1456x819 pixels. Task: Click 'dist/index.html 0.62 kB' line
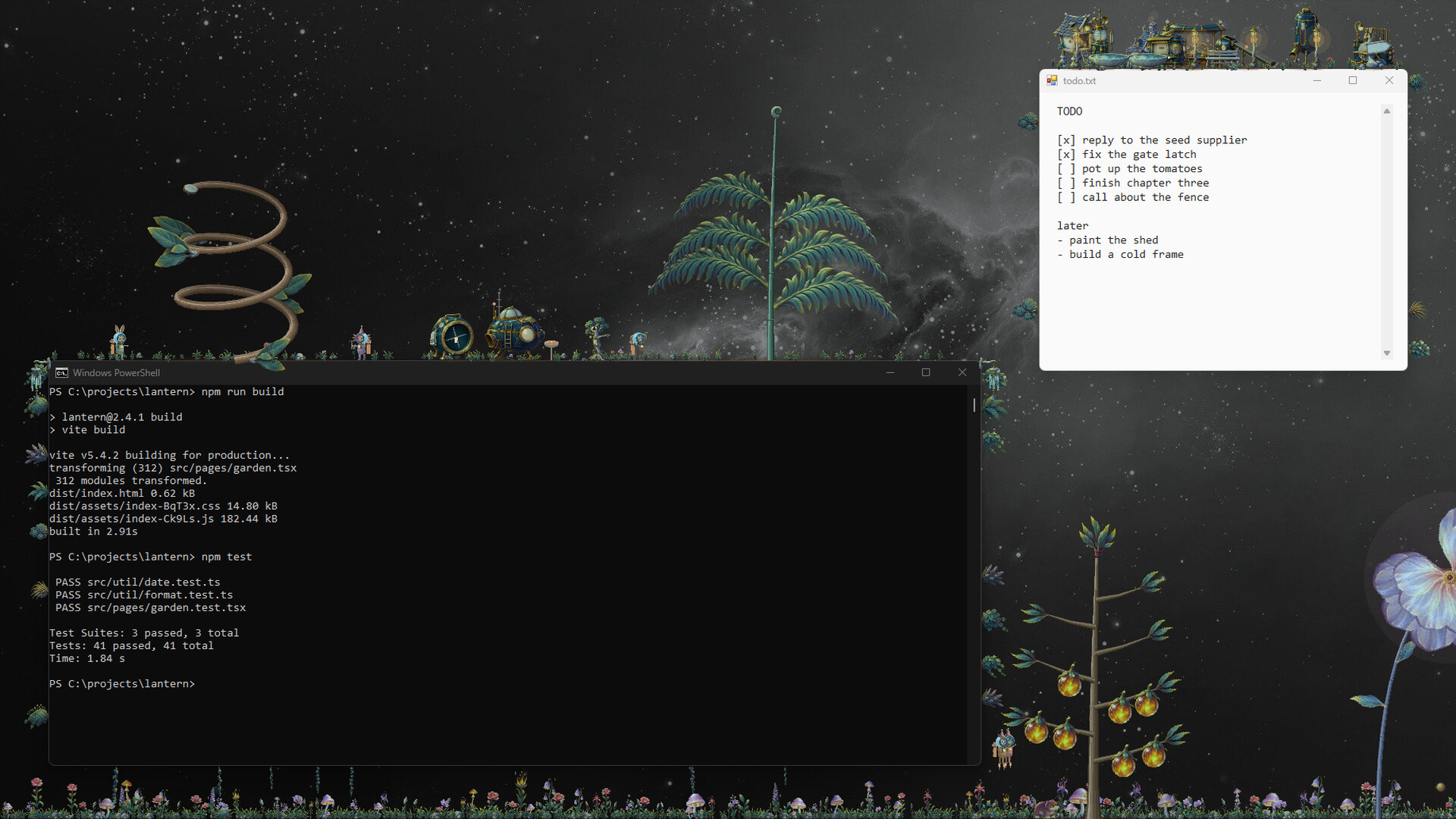click(x=122, y=494)
